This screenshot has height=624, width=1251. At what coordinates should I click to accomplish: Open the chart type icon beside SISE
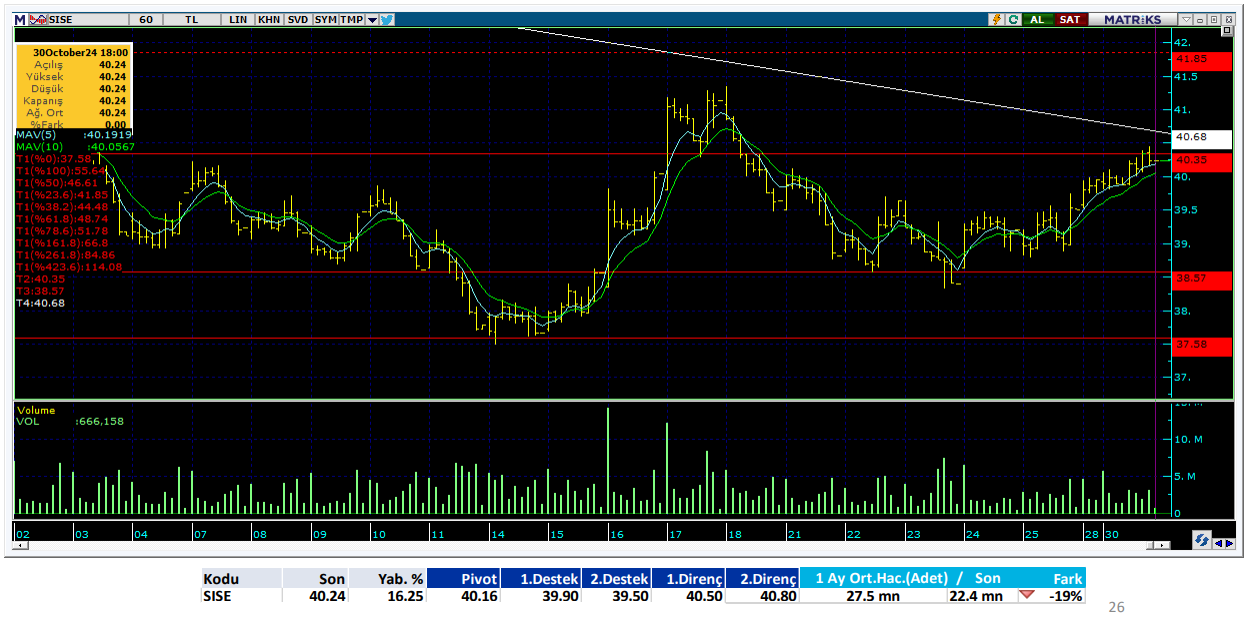(37, 19)
